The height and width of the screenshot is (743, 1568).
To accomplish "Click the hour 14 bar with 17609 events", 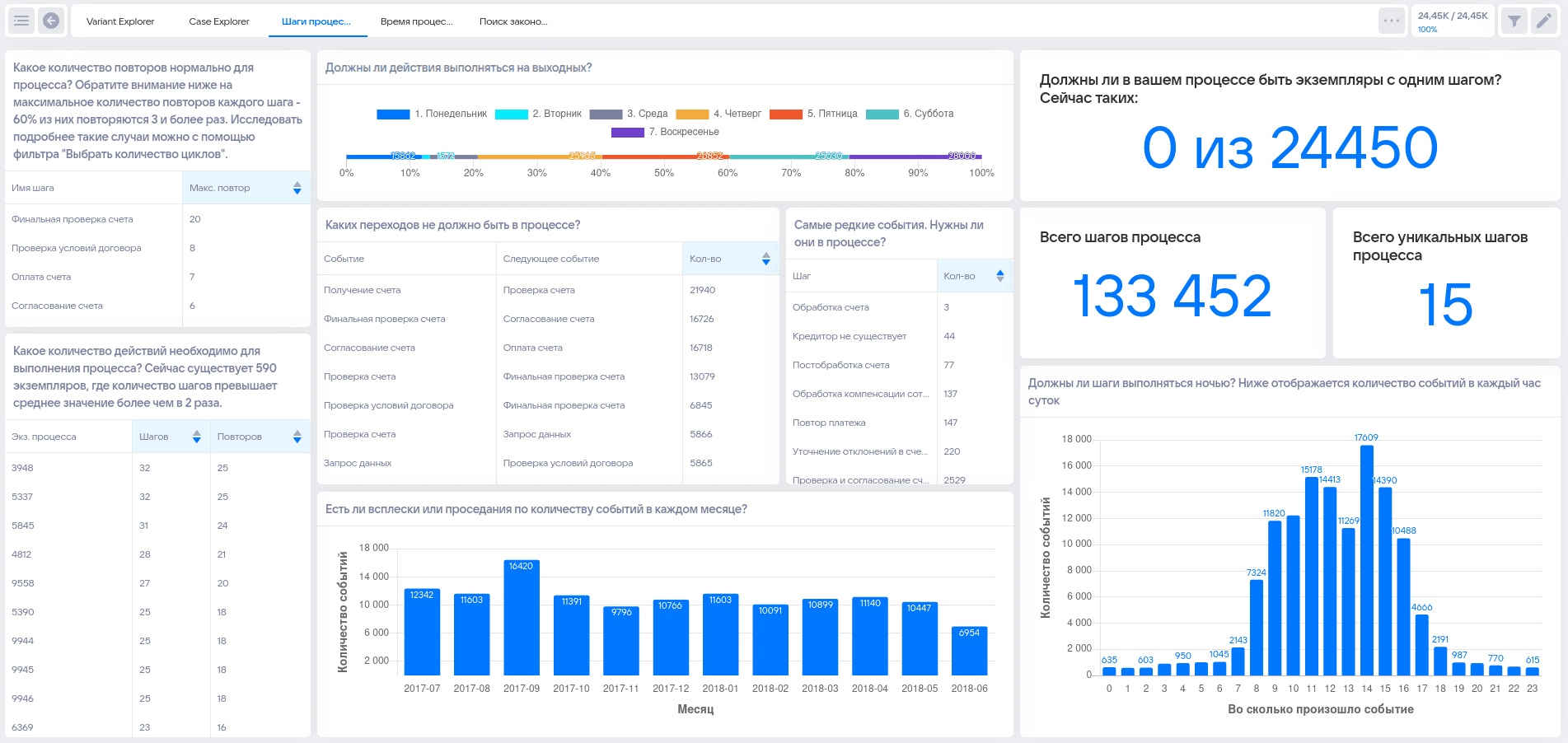I will pos(1367,560).
